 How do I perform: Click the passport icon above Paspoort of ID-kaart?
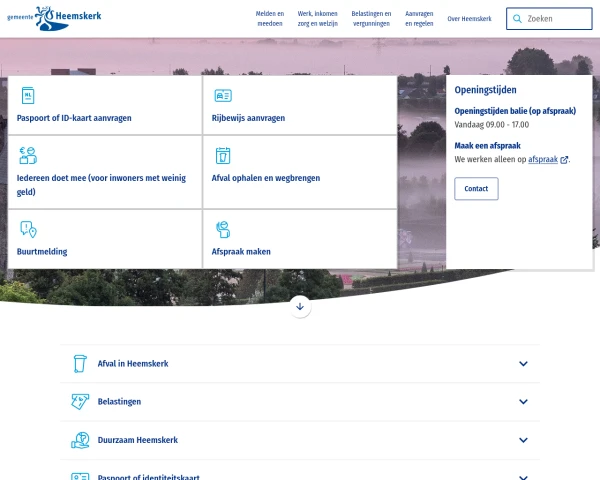(x=28, y=95)
